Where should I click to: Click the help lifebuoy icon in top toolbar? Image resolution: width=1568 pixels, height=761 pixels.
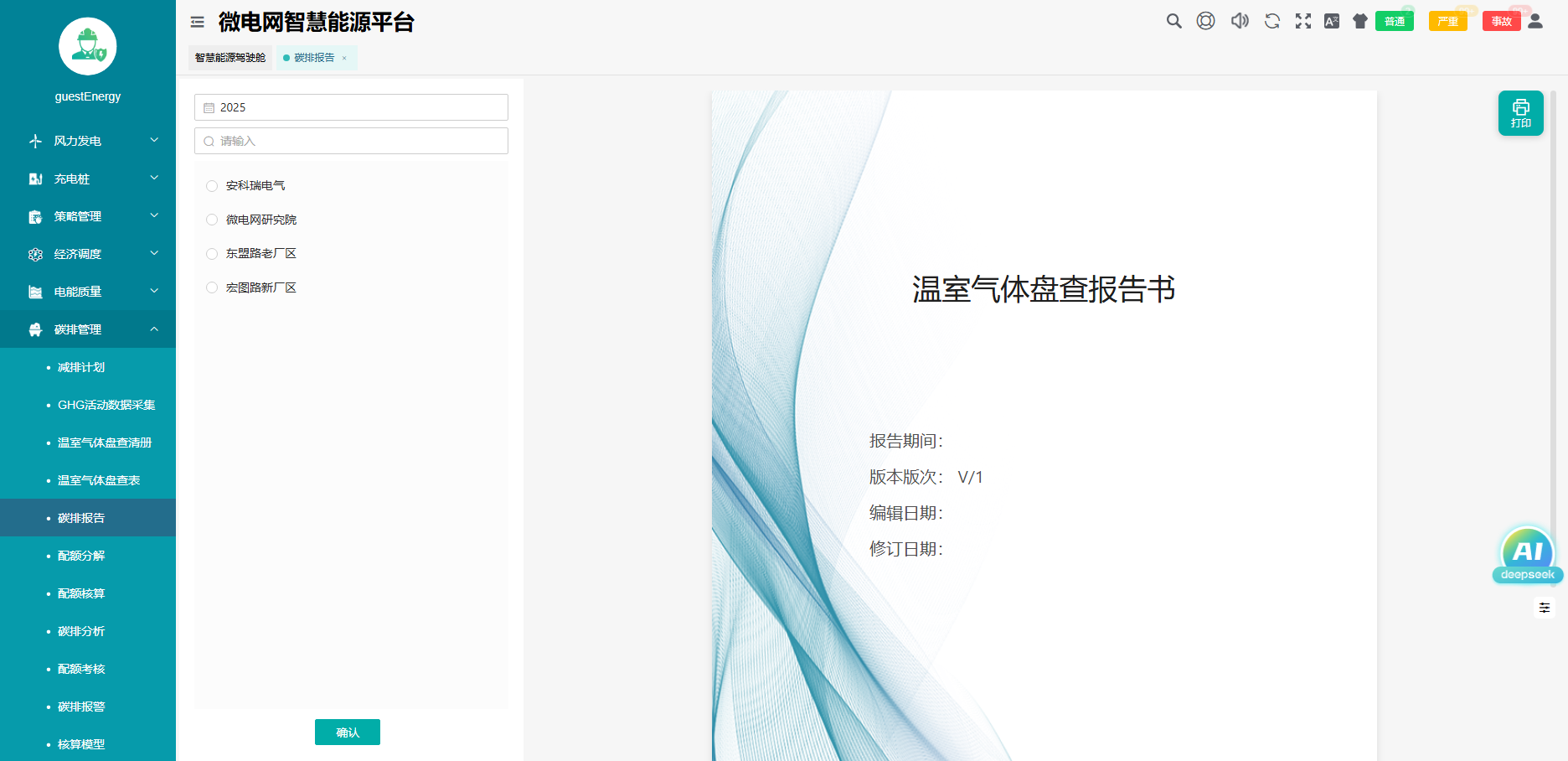click(1206, 21)
